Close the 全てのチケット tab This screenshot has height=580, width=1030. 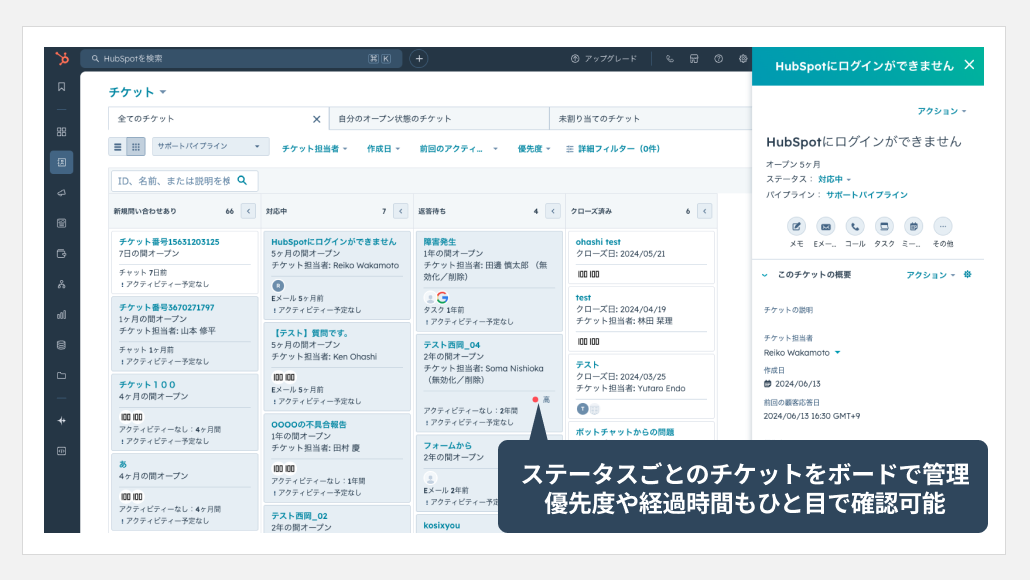point(317,119)
